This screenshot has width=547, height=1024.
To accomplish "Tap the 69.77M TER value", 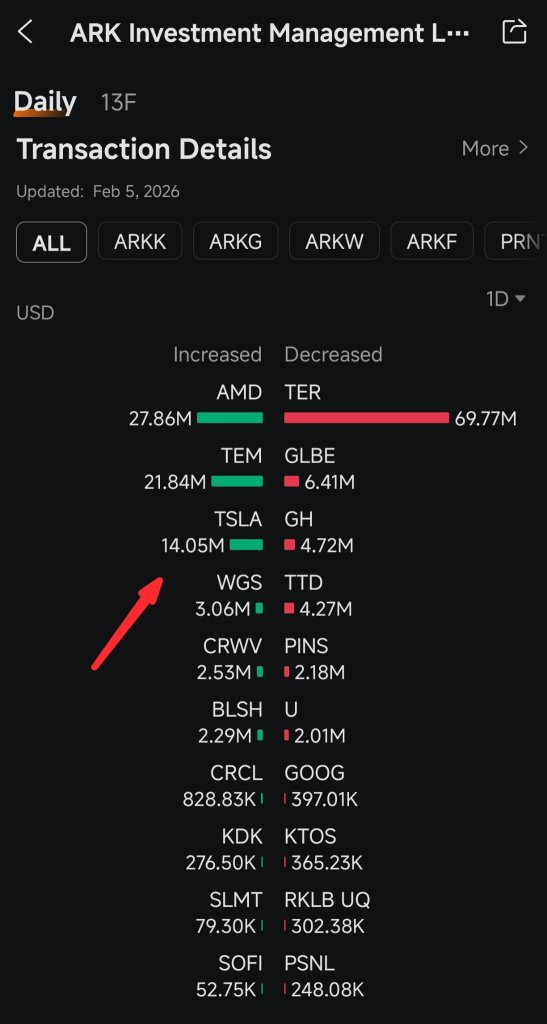I will (x=486, y=419).
